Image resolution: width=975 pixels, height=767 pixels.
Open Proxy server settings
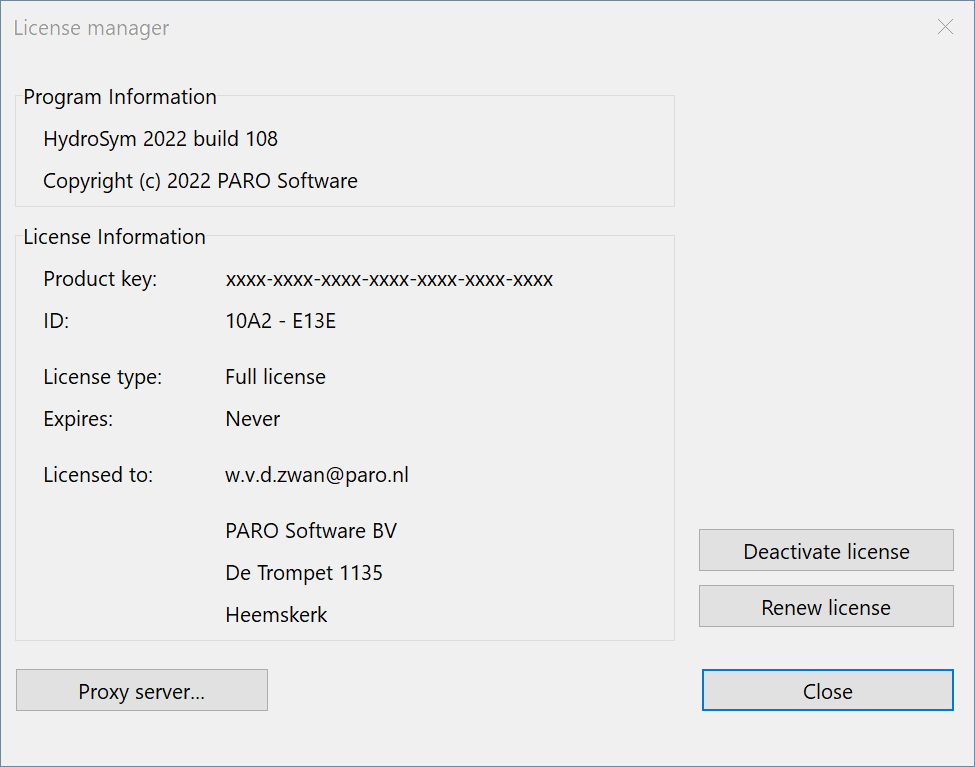[142, 690]
